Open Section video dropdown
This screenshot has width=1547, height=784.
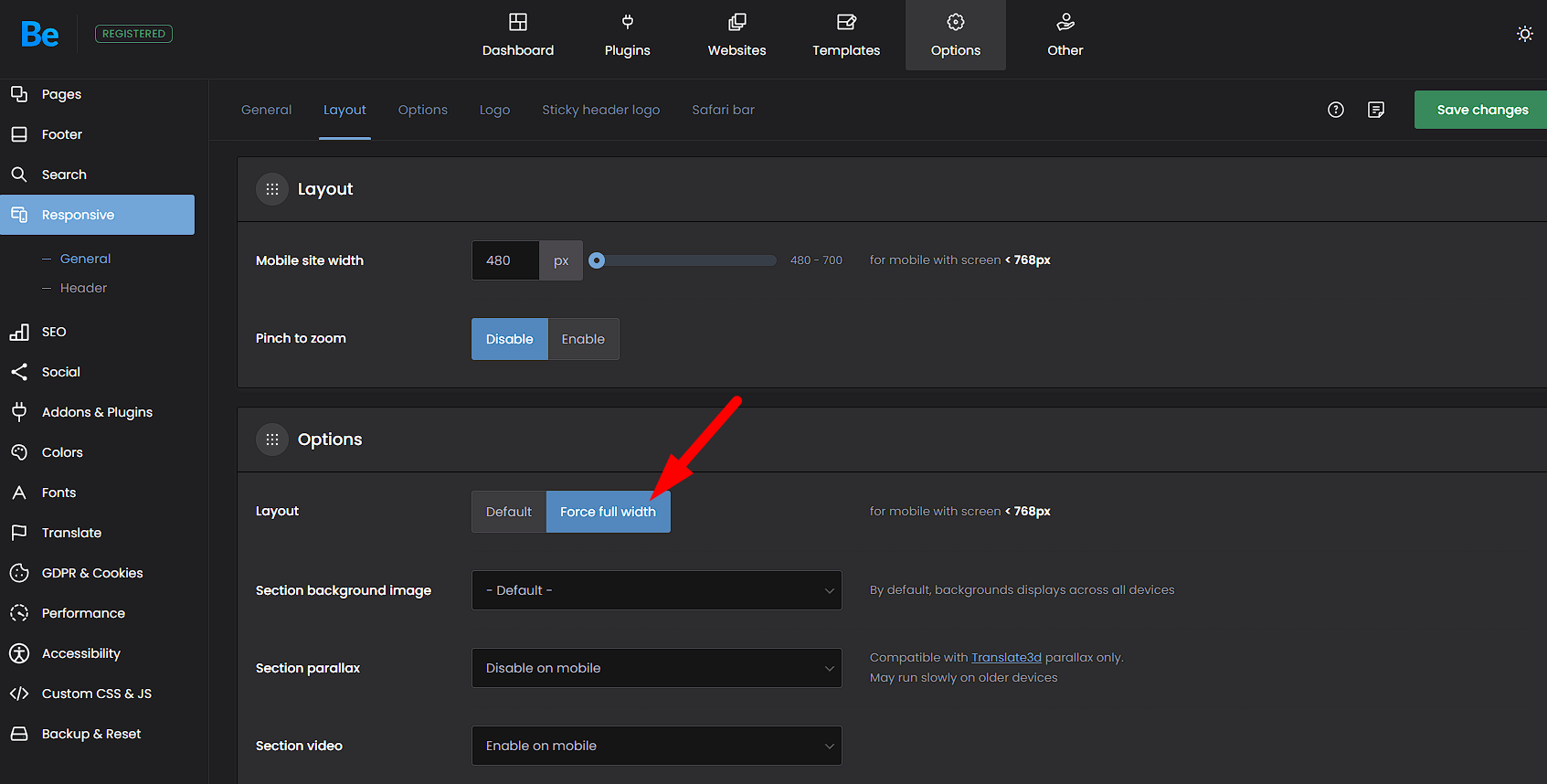(x=657, y=746)
